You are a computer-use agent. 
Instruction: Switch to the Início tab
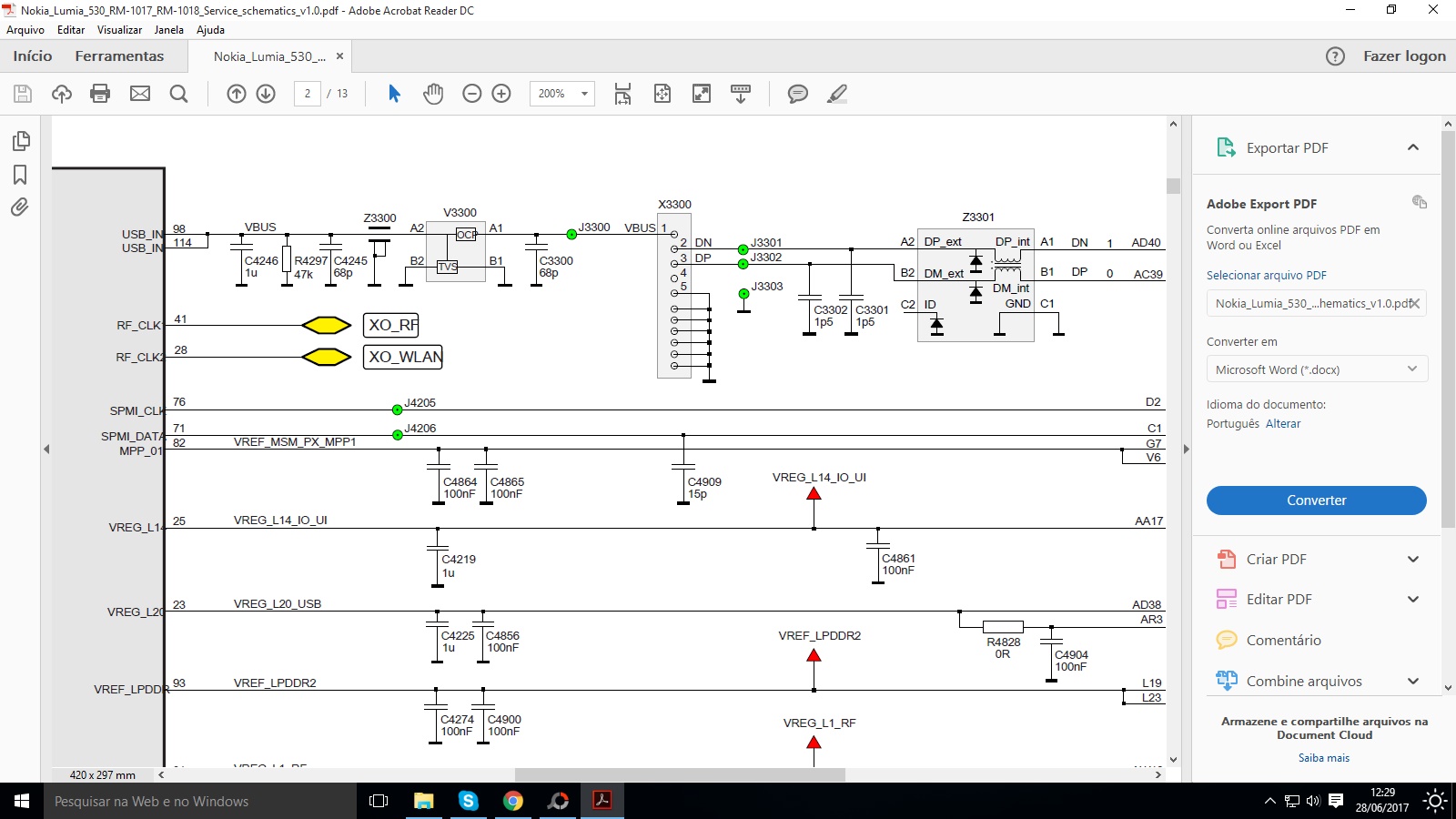pyautogui.click(x=33, y=56)
